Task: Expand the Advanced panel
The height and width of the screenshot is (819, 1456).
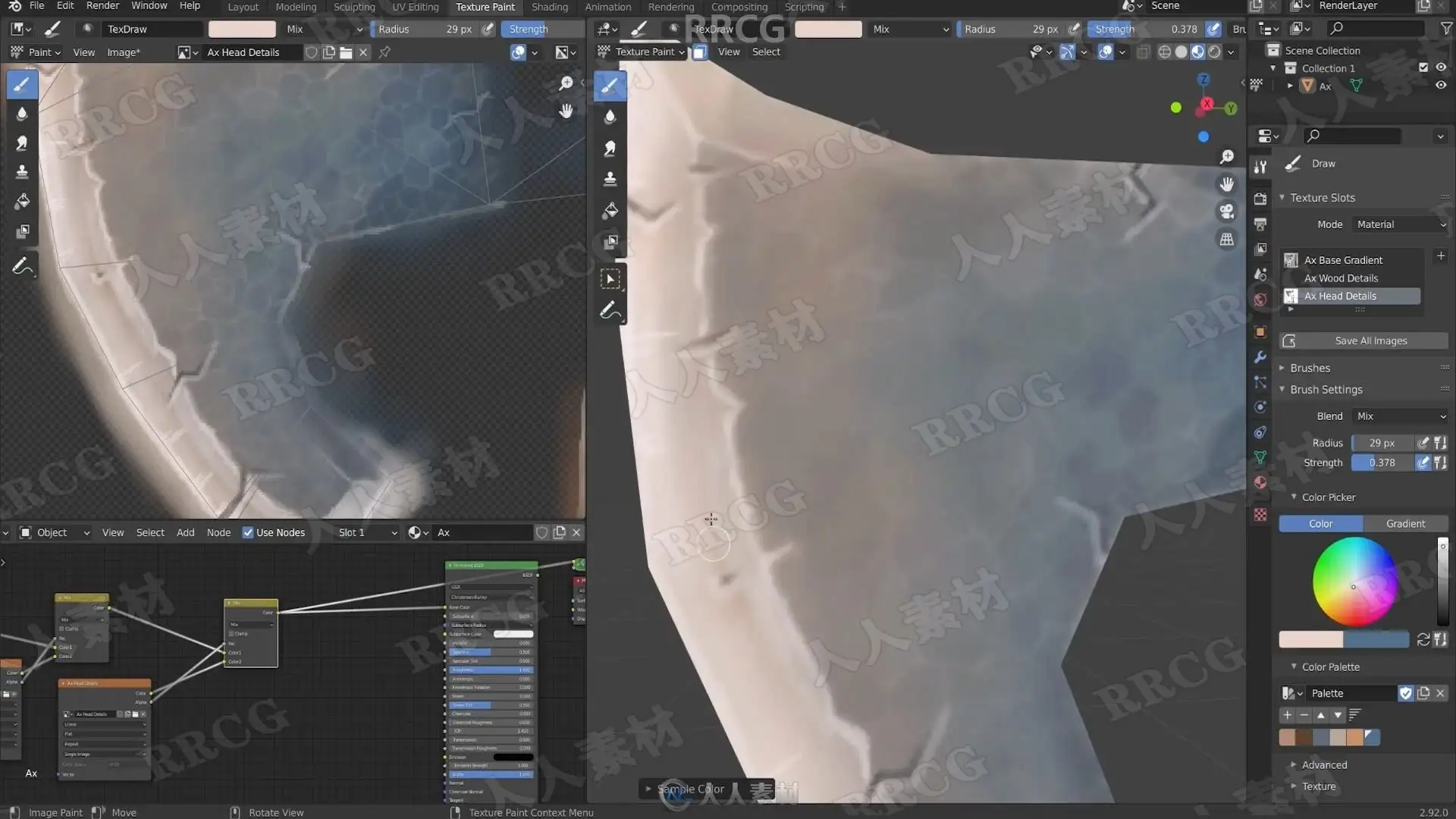Action: click(x=1324, y=765)
